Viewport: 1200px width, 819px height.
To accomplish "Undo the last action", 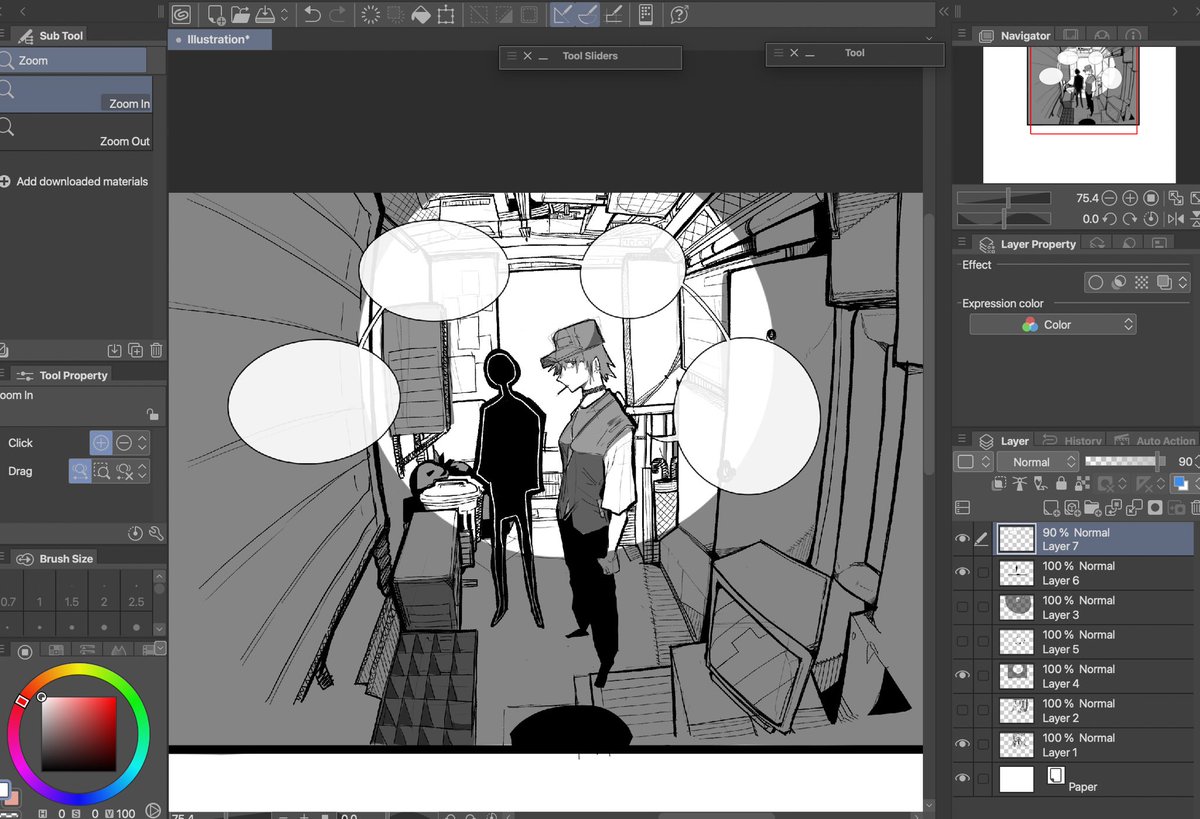I will 313,14.
